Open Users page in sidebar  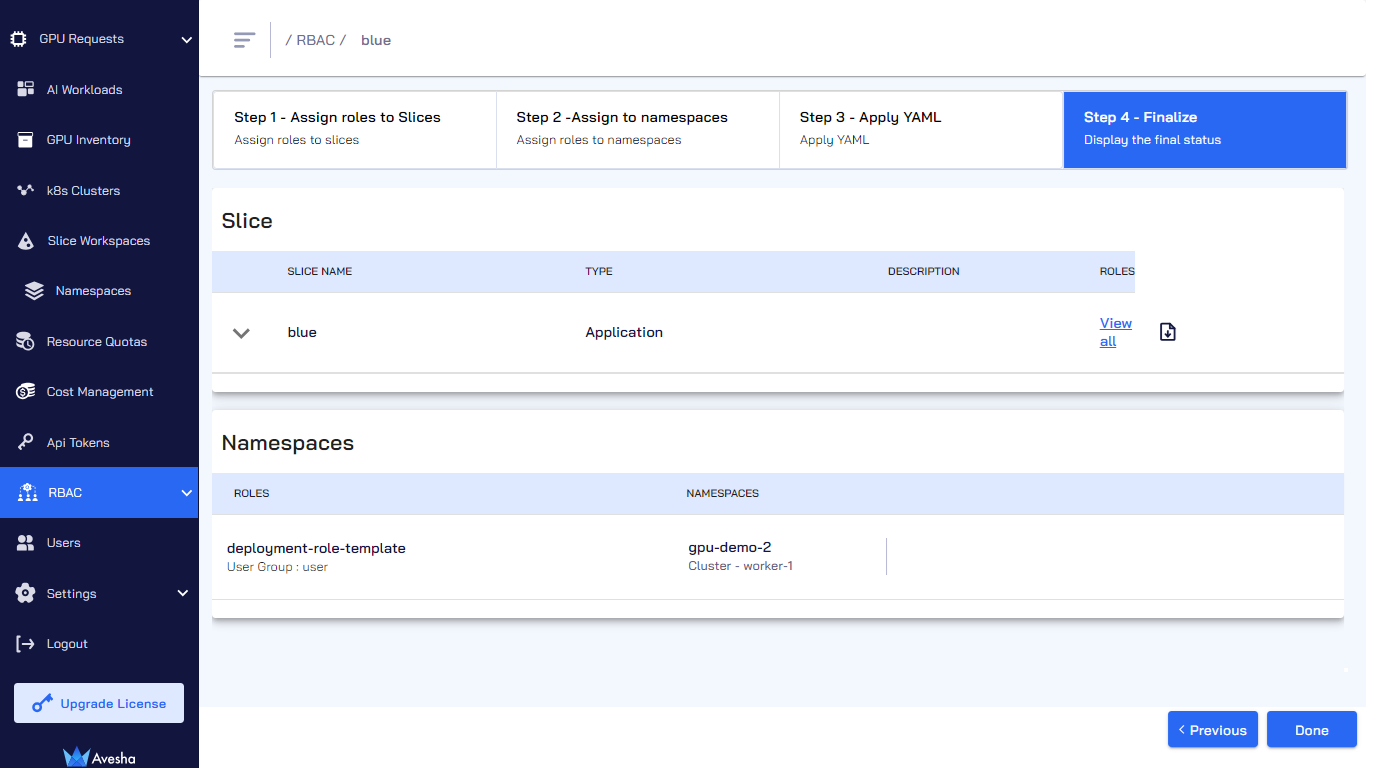coord(99,543)
